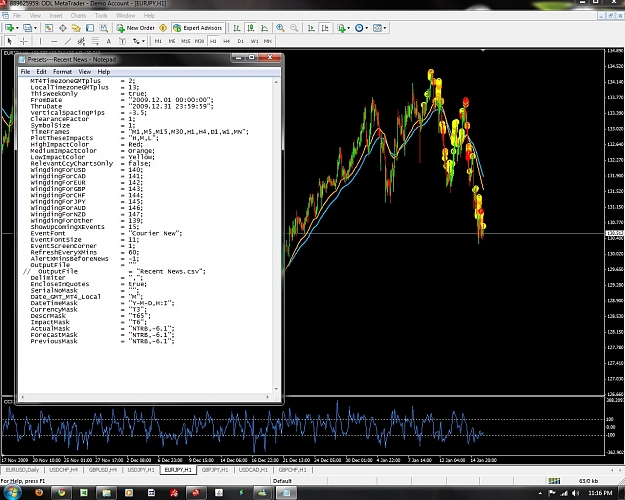Click Notepad's horizontal scrollbar right arrow
The width and height of the screenshot is (625, 500).
click(267, 397)
